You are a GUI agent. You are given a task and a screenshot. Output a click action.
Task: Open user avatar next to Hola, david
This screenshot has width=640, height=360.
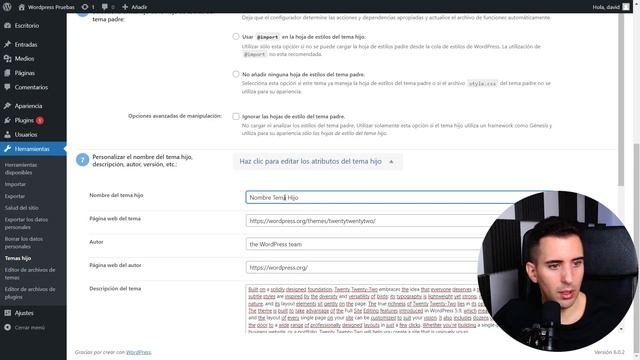(626, 7)
